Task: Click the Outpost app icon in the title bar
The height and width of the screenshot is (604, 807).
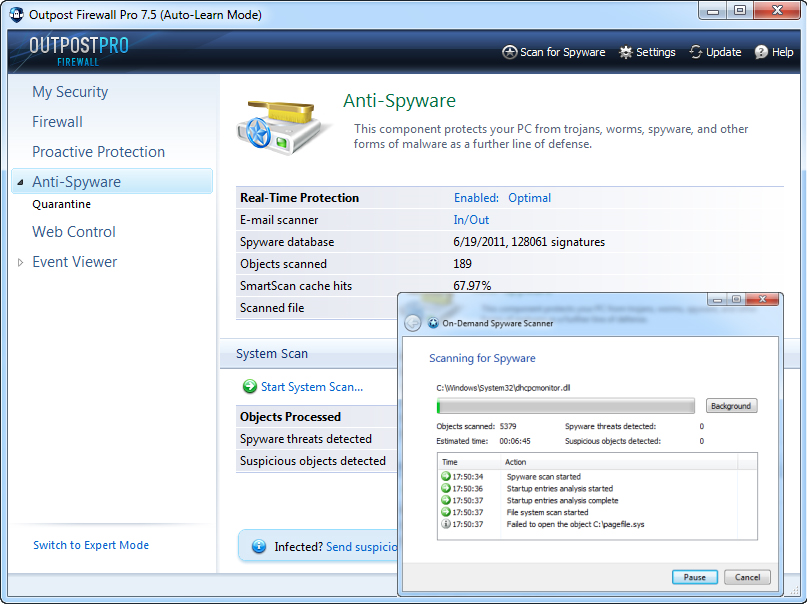Action: click(x=16, y=14)
